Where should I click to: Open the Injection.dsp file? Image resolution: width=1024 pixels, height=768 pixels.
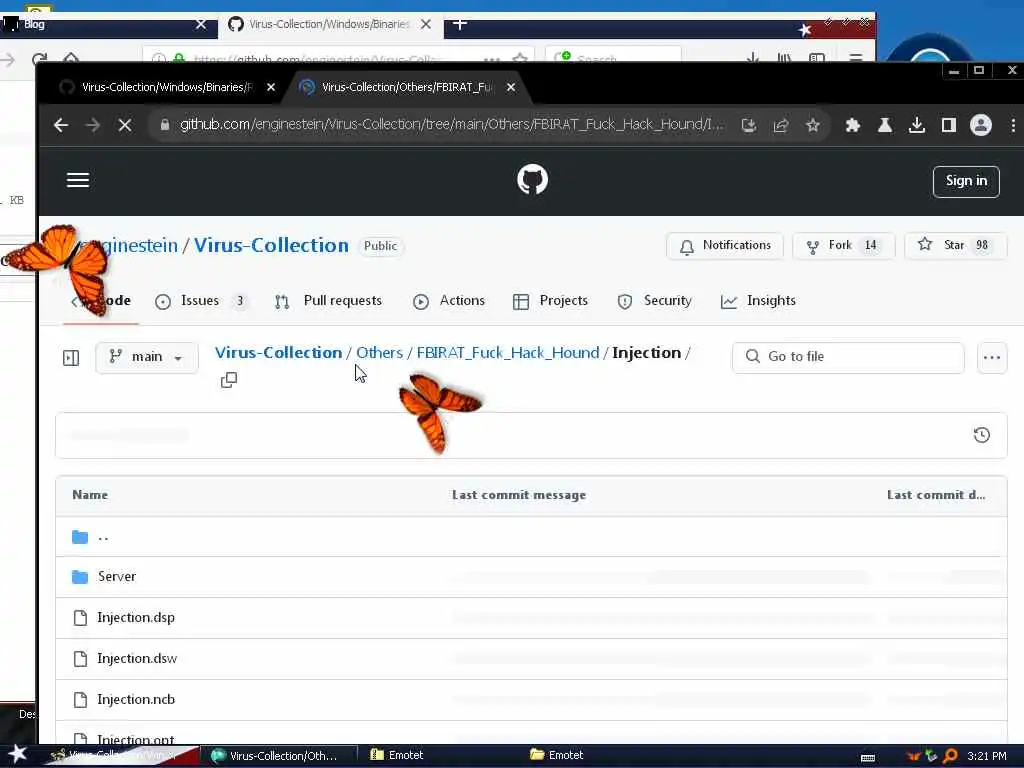pyautogui.click(x=136, y=618)
